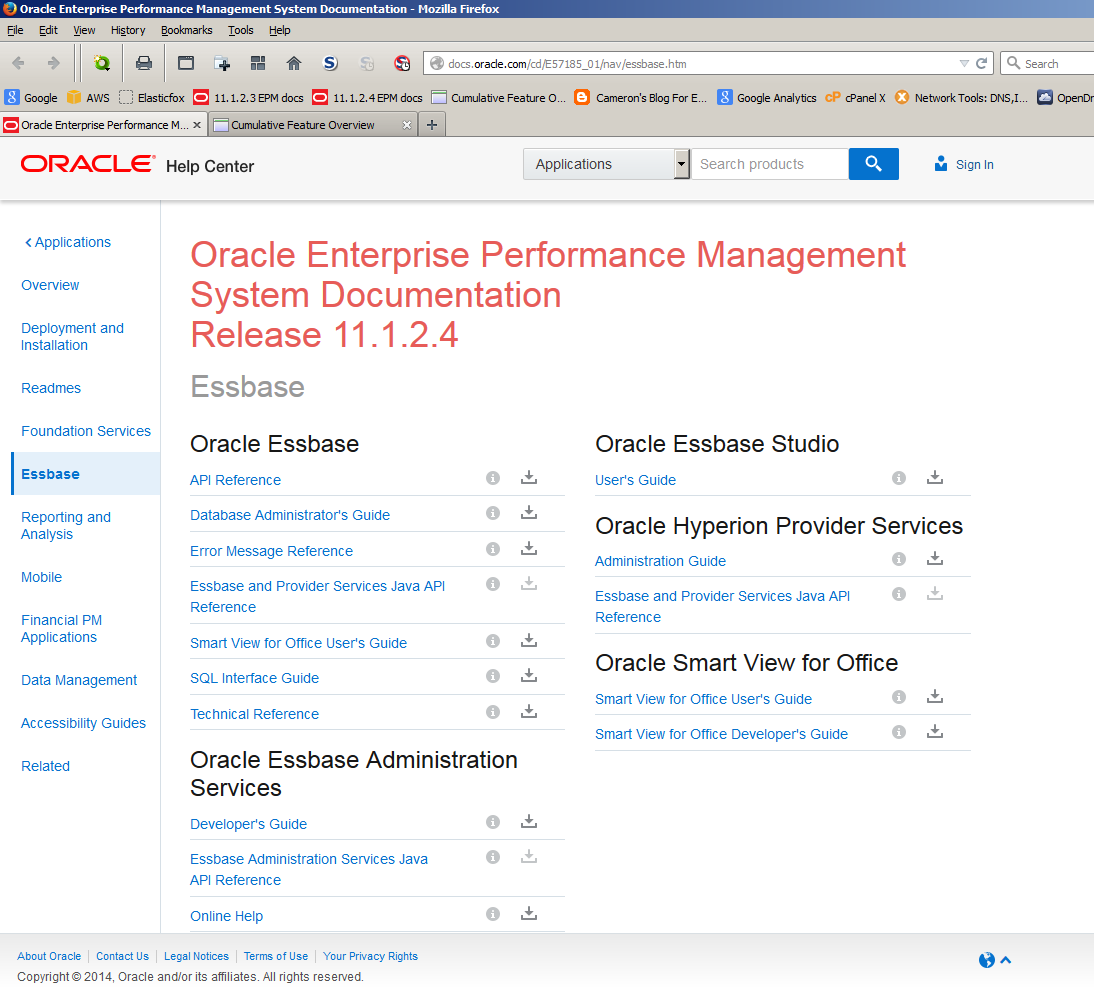
Task: Click the home icon in Firefox toolbar
Action: pyautogui.click(x=294, y=63)
